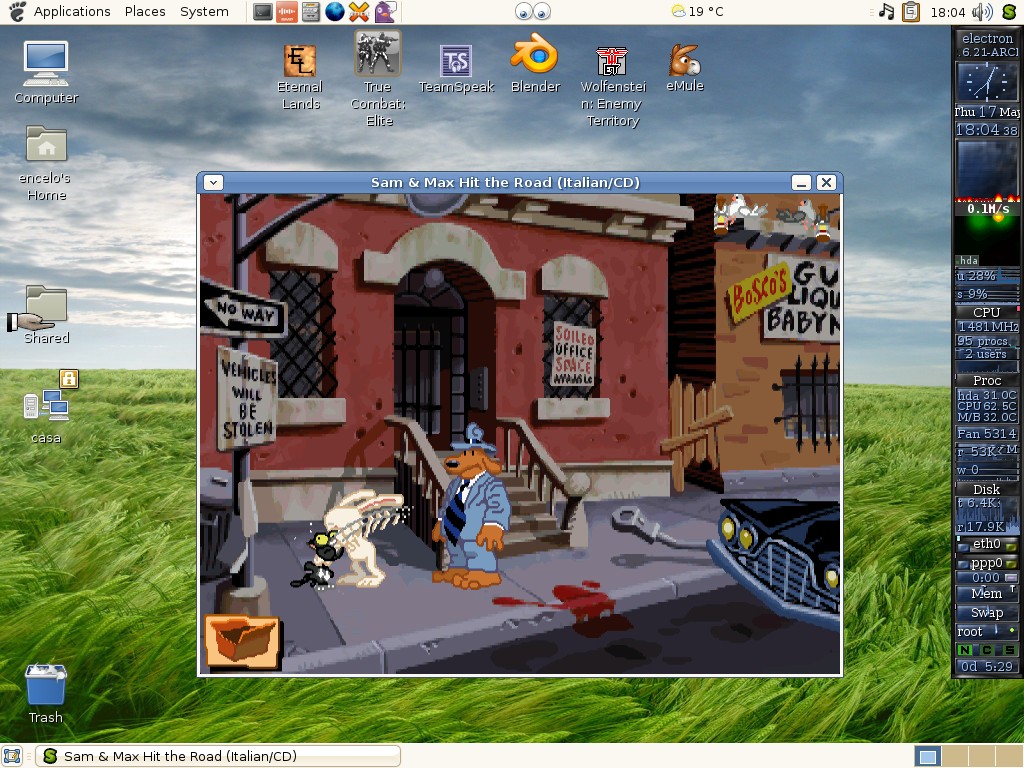Click the '1481MHz' CPU frequency reading
The image size is (1024, 768).
tap(987, 327)
